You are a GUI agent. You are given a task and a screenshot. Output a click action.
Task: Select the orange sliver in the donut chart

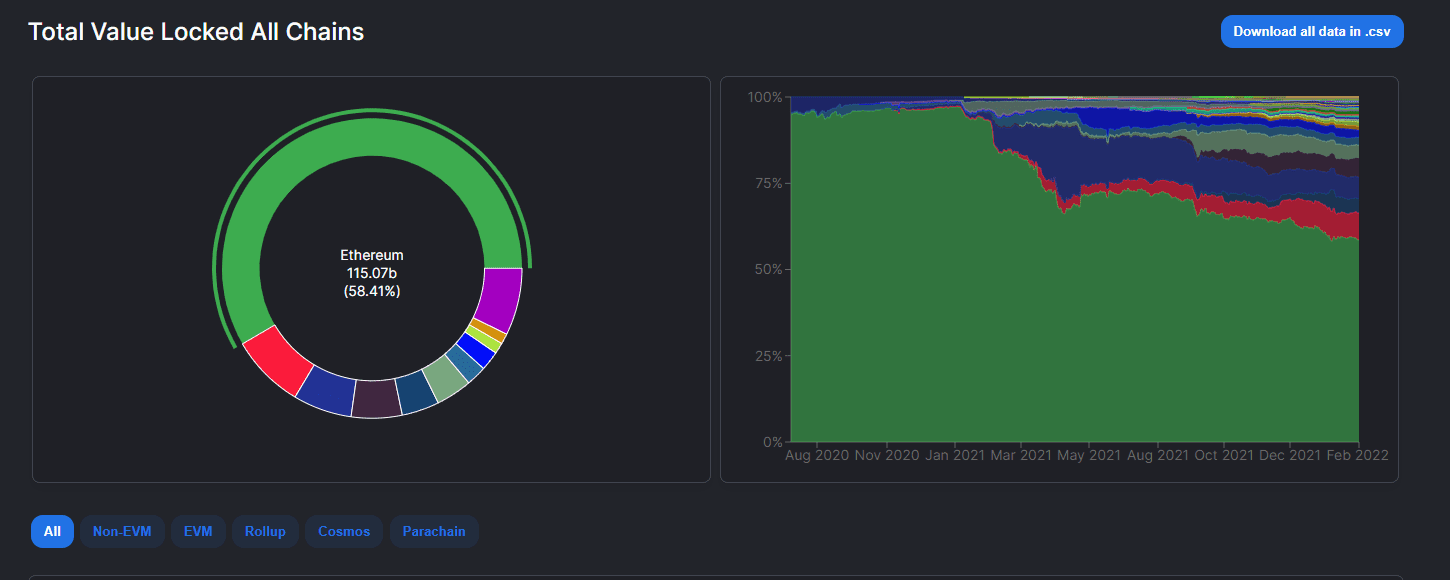pos(487,329)
